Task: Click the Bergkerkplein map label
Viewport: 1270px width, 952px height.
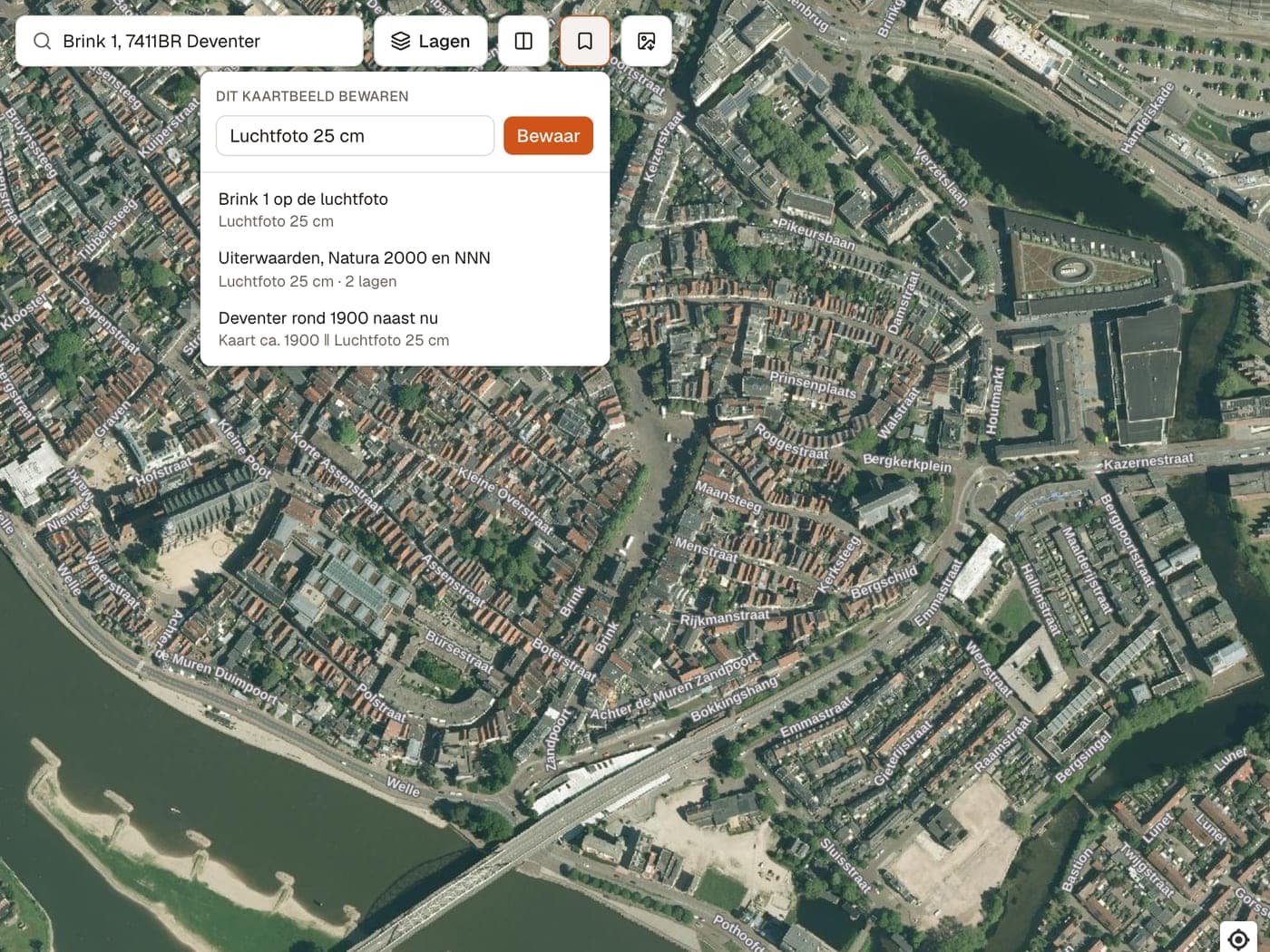Action: [x=907, y=462]
